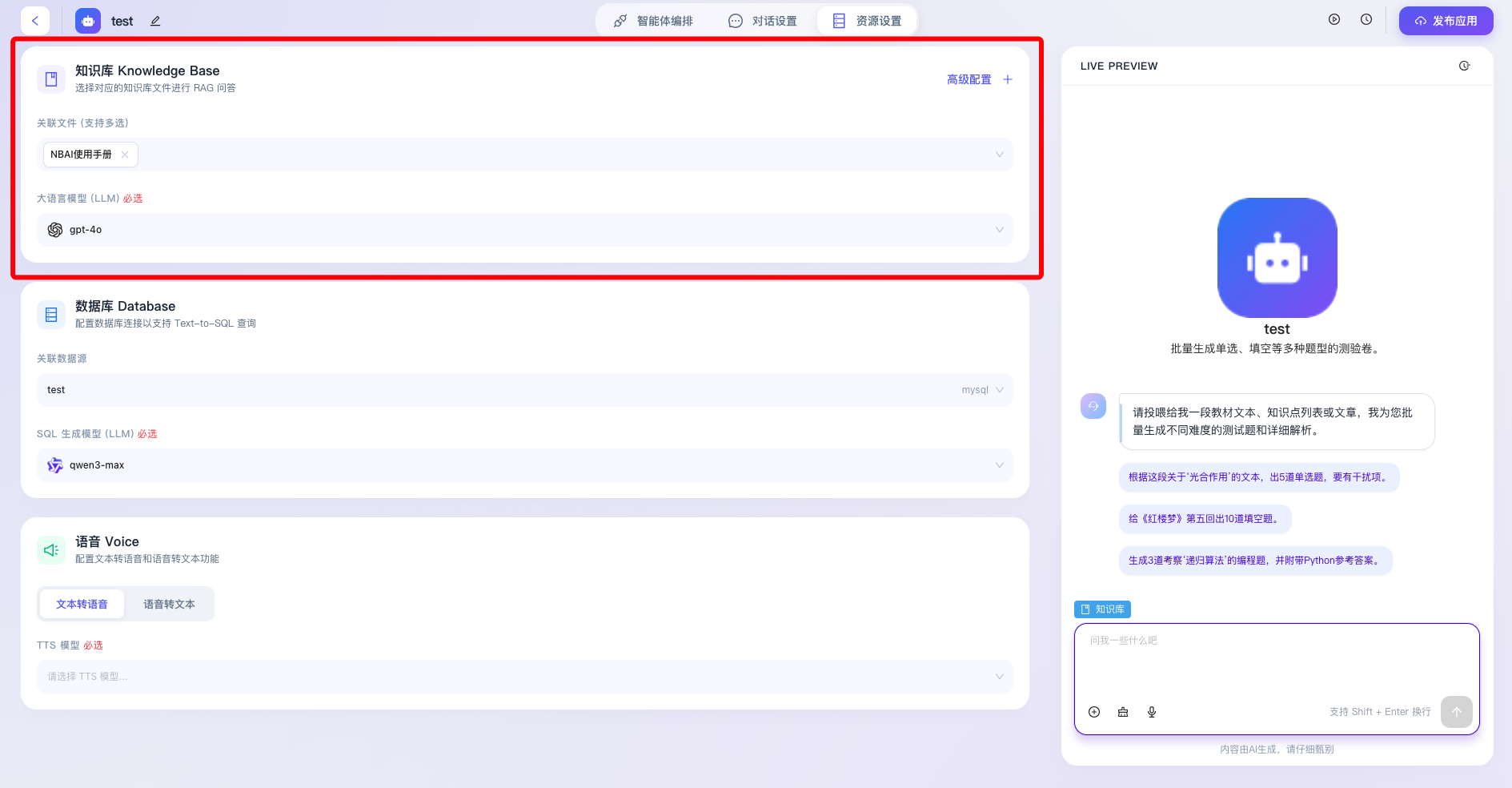Remove the NBAI使用手册 file tag

click(x=125, y=155)
